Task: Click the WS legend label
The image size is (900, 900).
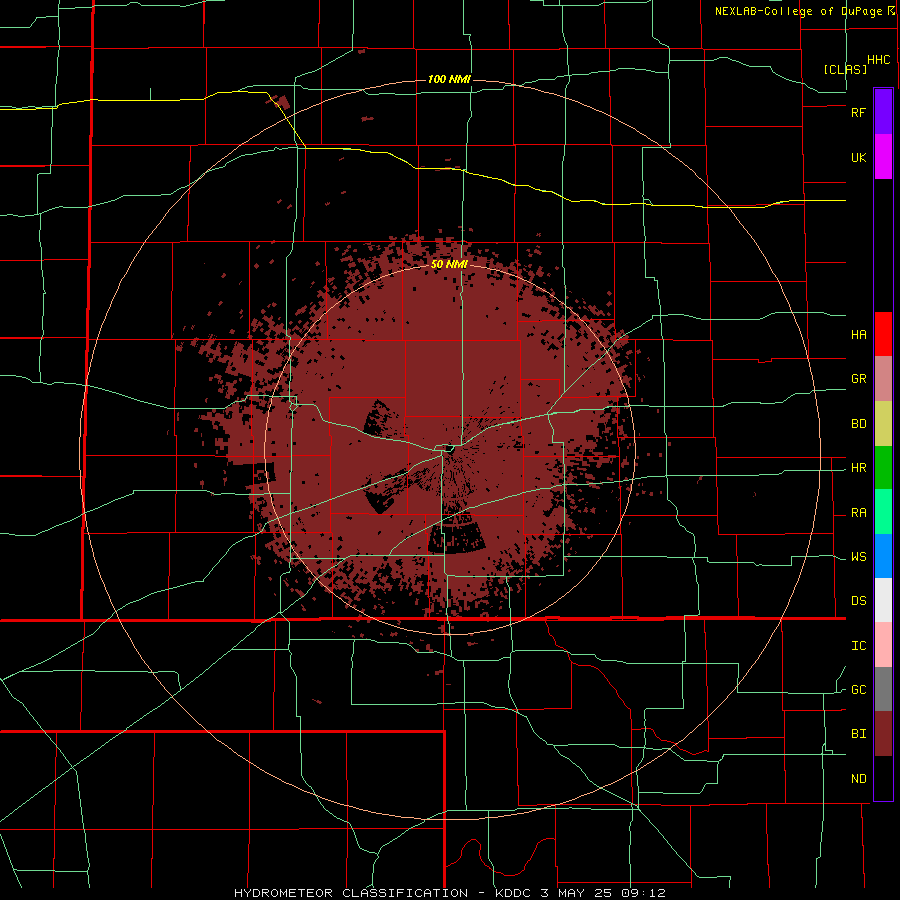Action: [858, 557]
